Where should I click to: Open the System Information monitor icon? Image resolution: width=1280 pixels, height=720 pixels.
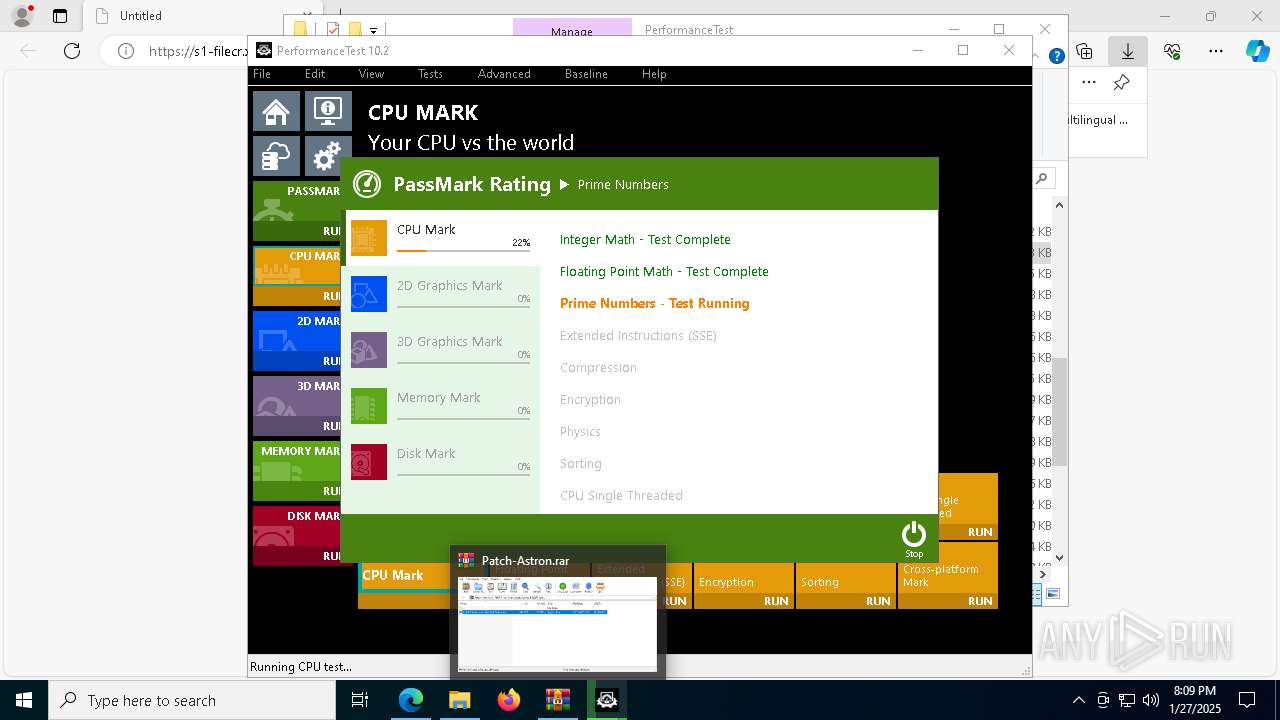[x=328, y=112]
